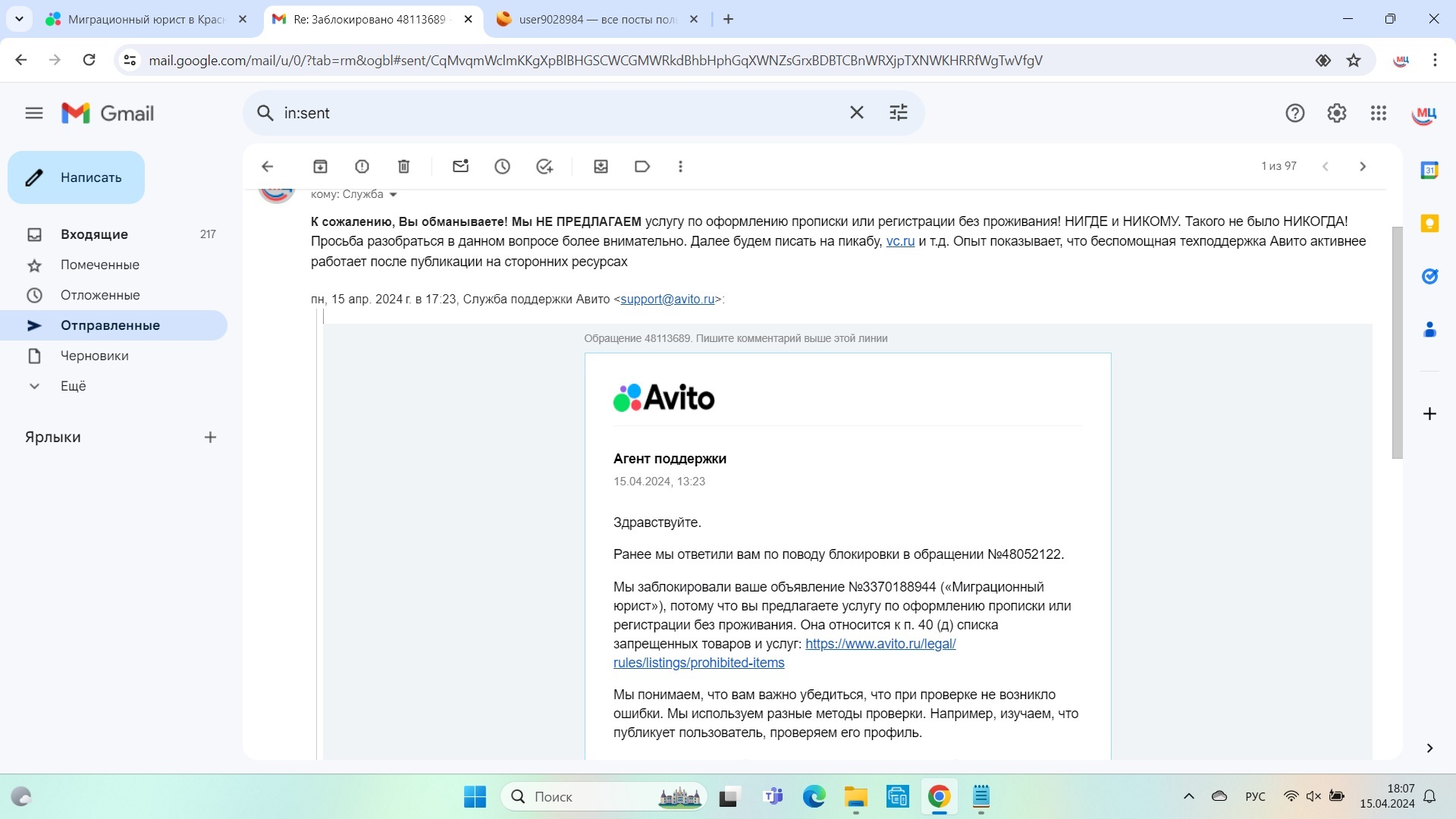Open Google apps grid
Screen dimensions: 1456x819
1379,113
